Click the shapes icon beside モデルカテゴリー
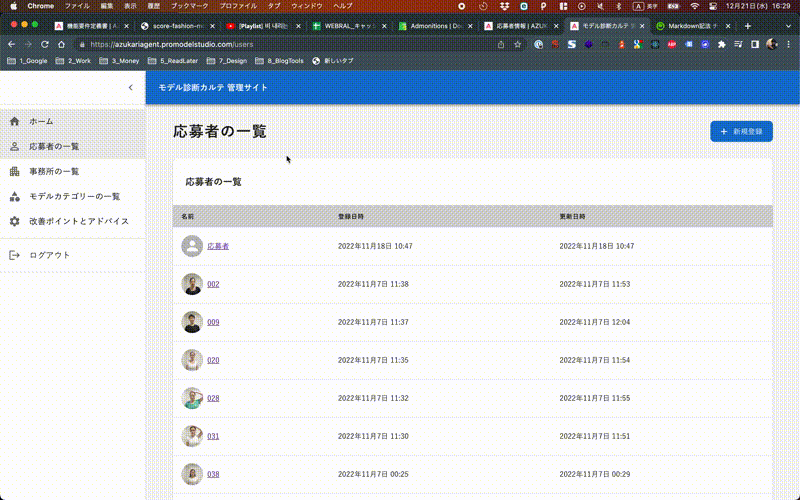Screen dimensions: 800x500 coord(14,196)
